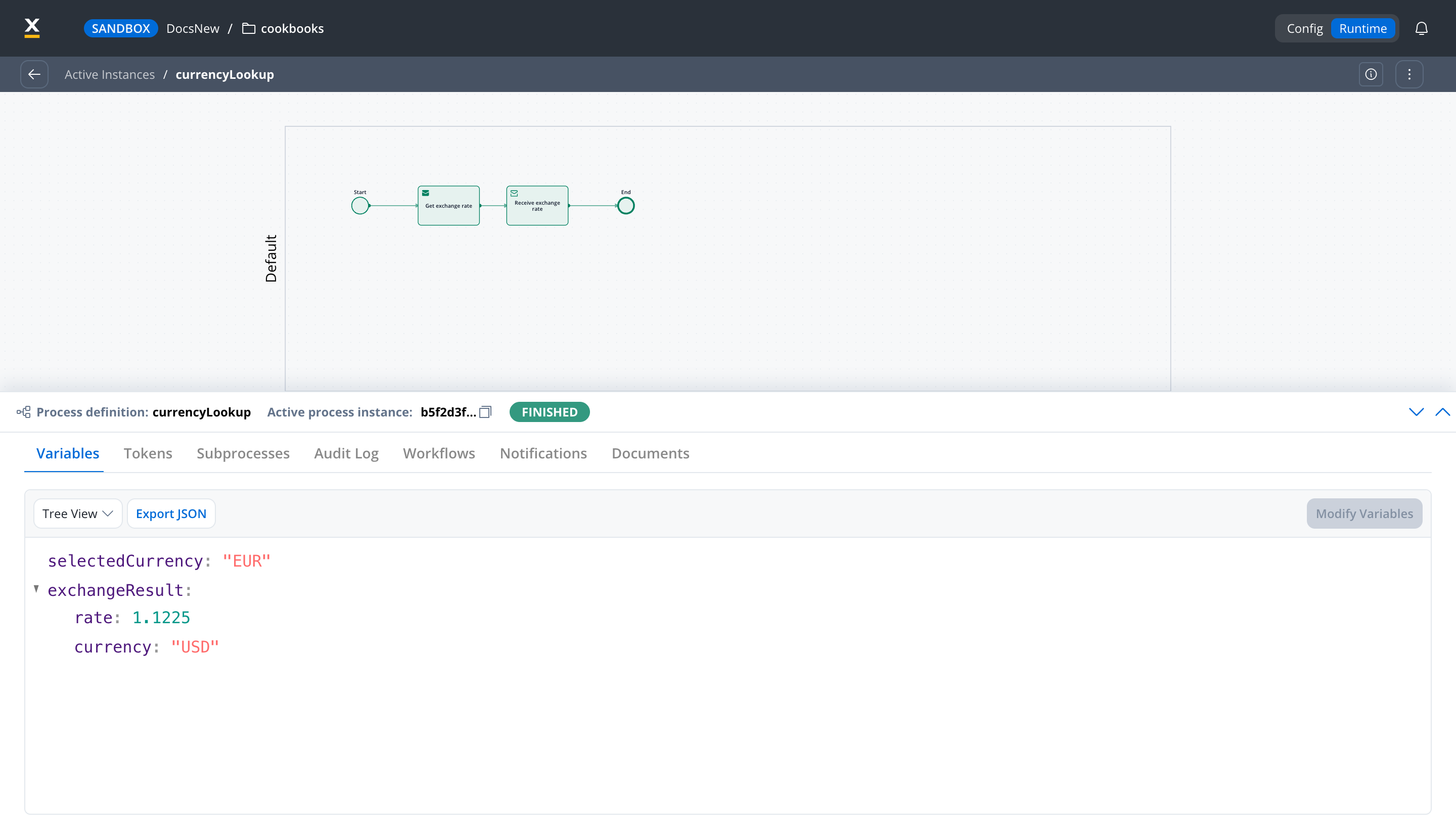
Task: Switch to Runtime mode
Action: pos(1362,28)
